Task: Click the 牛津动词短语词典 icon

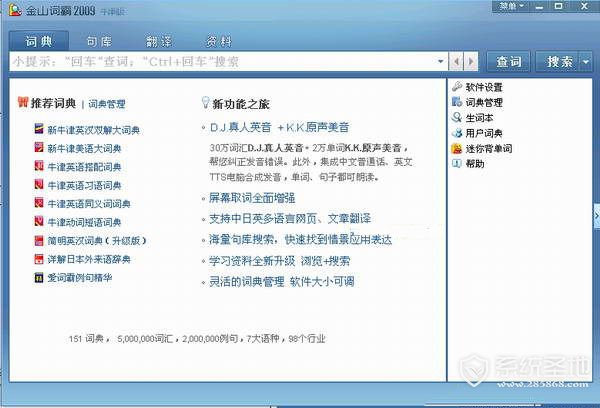Action: click(x=39, y=221)
